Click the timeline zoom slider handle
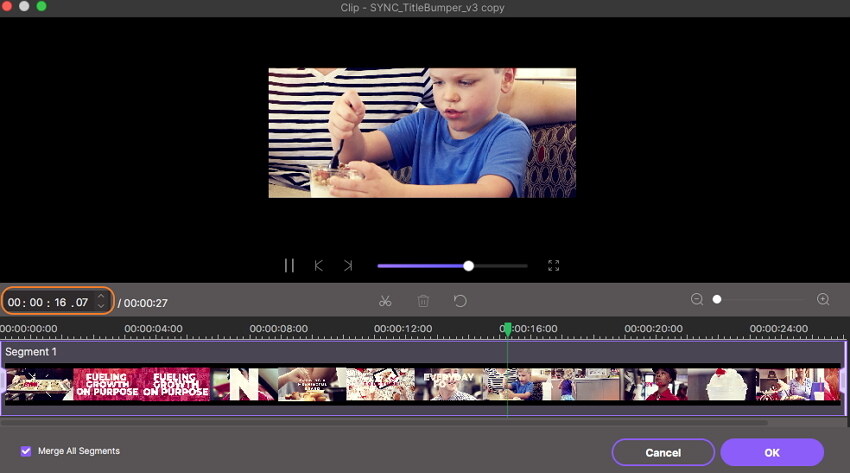The width and height of the screenshot is (850, 473). 717,300
